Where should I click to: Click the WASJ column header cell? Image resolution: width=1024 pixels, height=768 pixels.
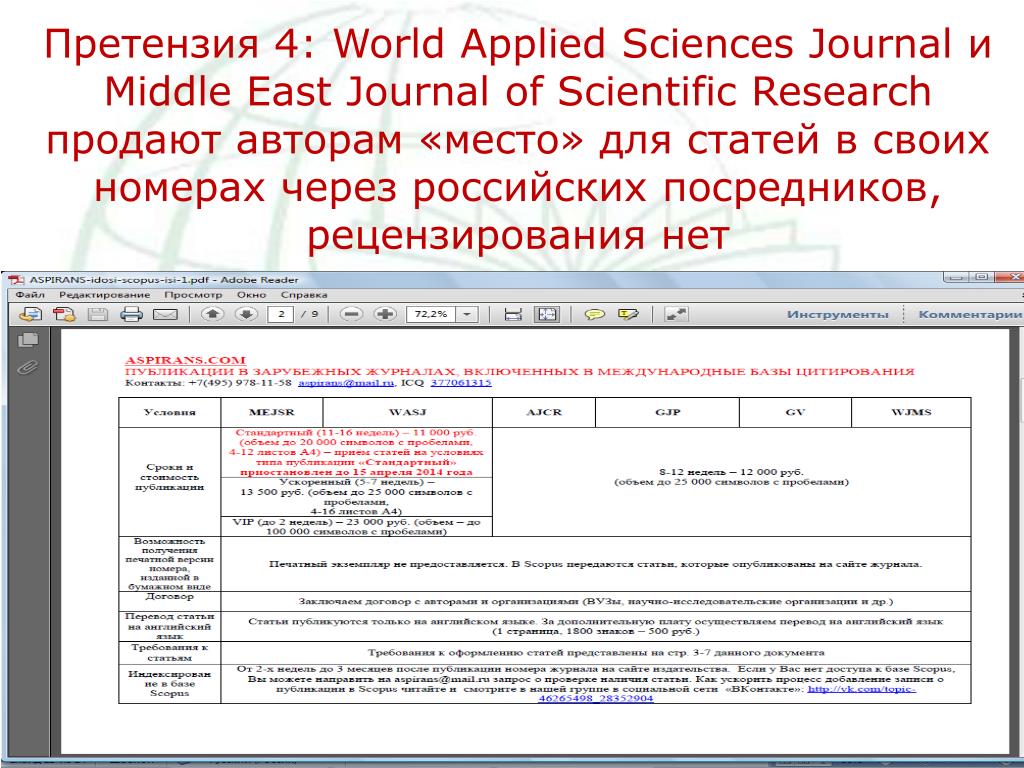point(408,412)
